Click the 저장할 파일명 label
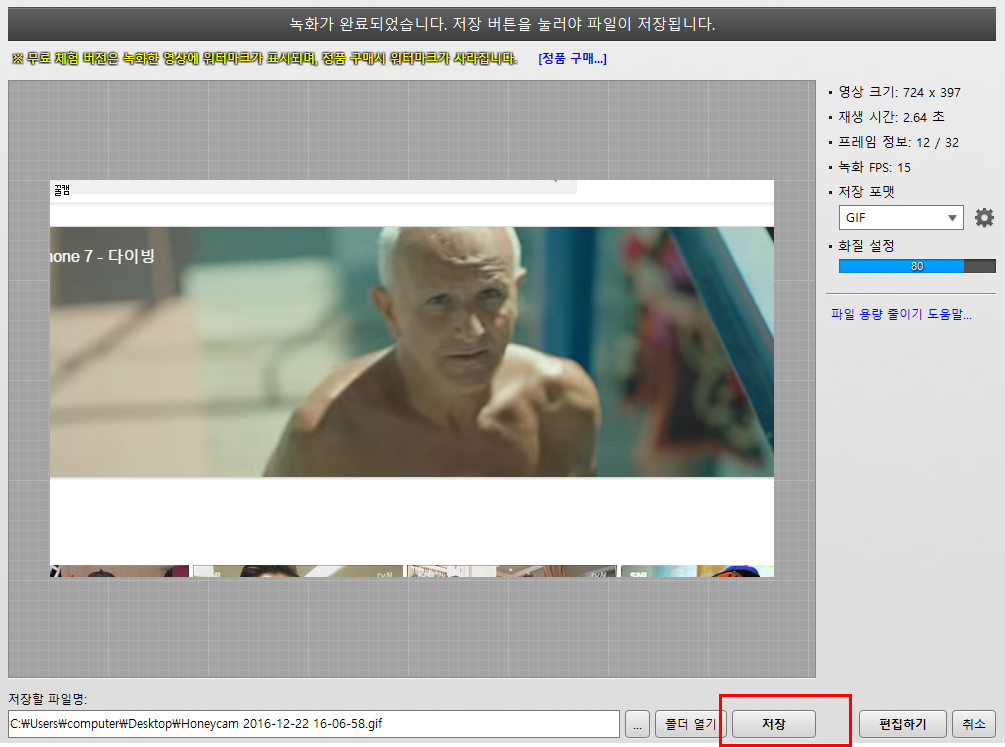The image size is (1005, 747). pyautogui.click(x=47, y=699)
